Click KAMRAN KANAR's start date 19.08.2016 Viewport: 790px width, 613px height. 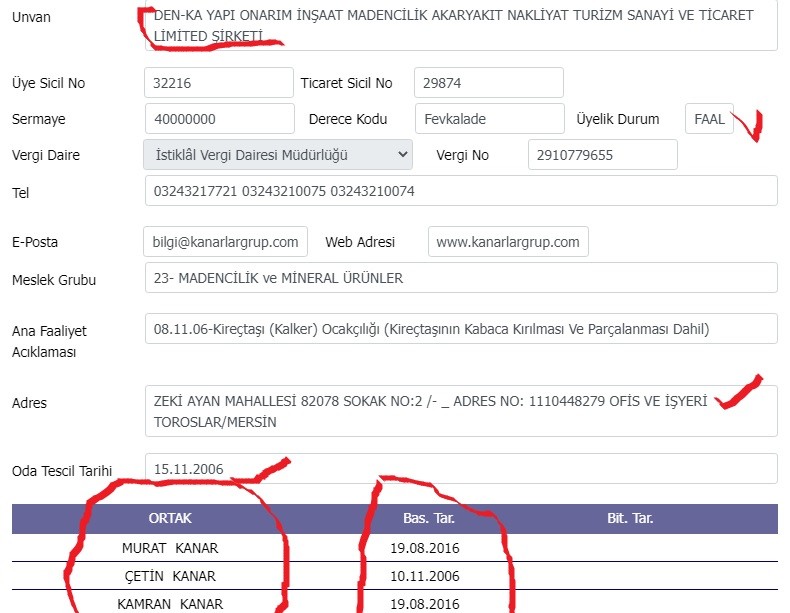click(425, 604)
